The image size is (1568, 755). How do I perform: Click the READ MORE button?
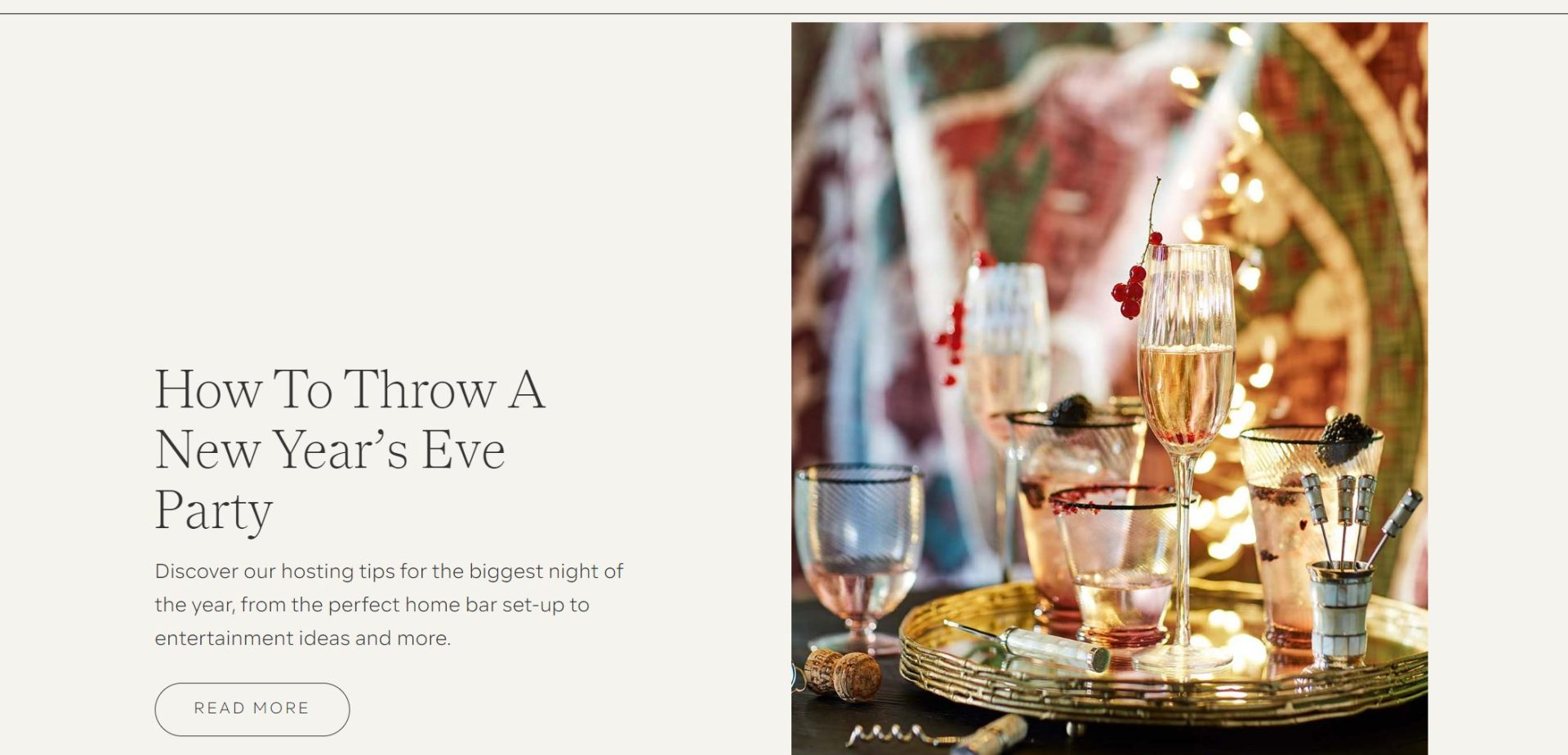(252, 708)
